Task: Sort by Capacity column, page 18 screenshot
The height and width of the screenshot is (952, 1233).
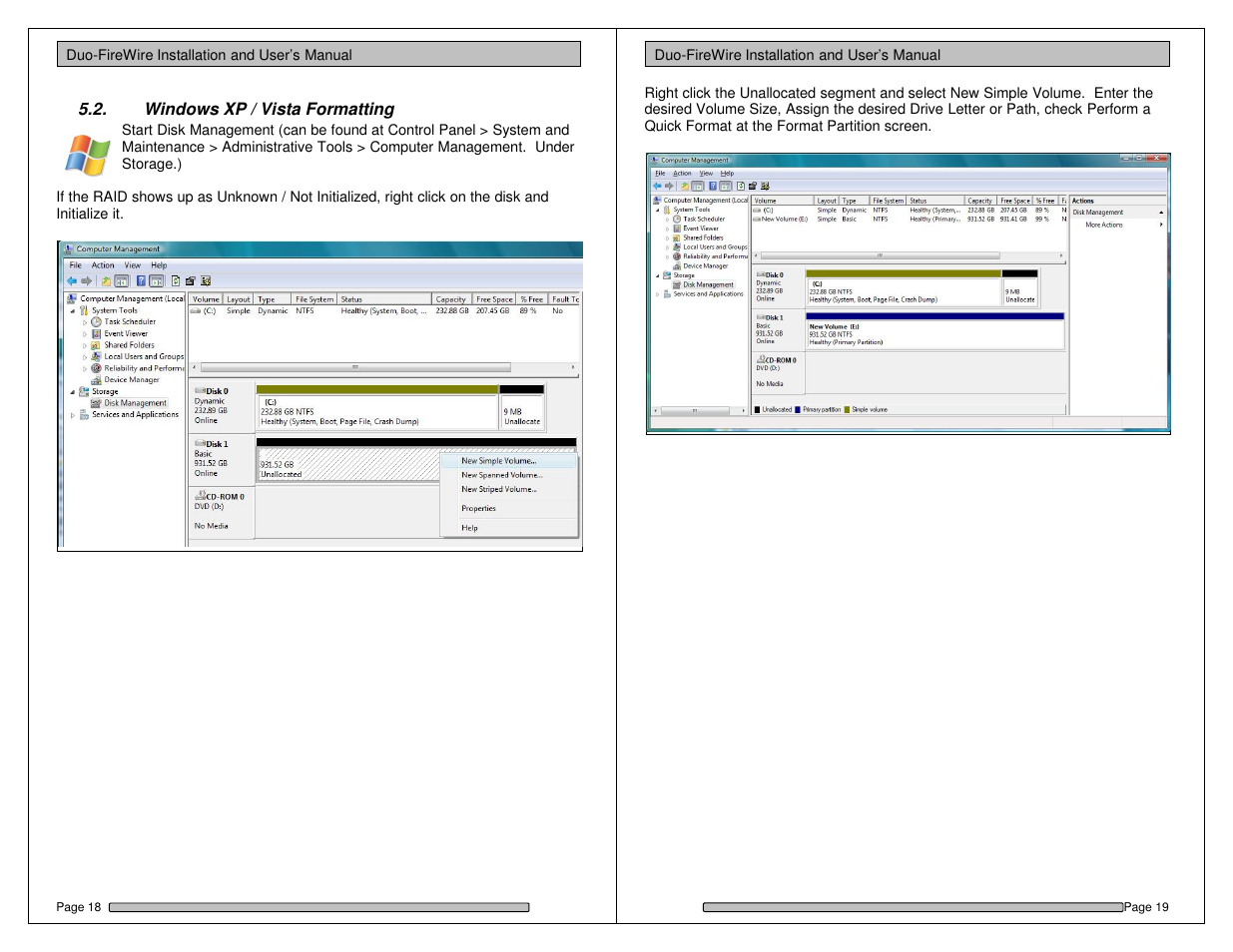Action: point(451,299)
